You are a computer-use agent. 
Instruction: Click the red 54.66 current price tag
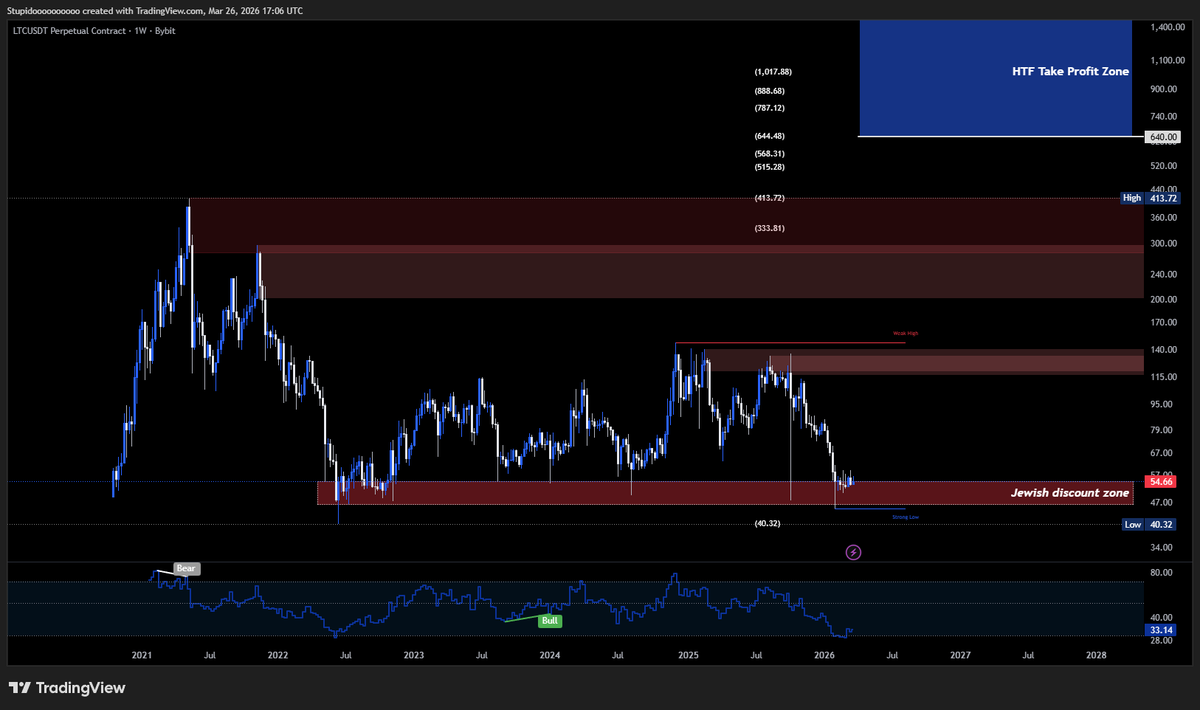[1160, 481]
